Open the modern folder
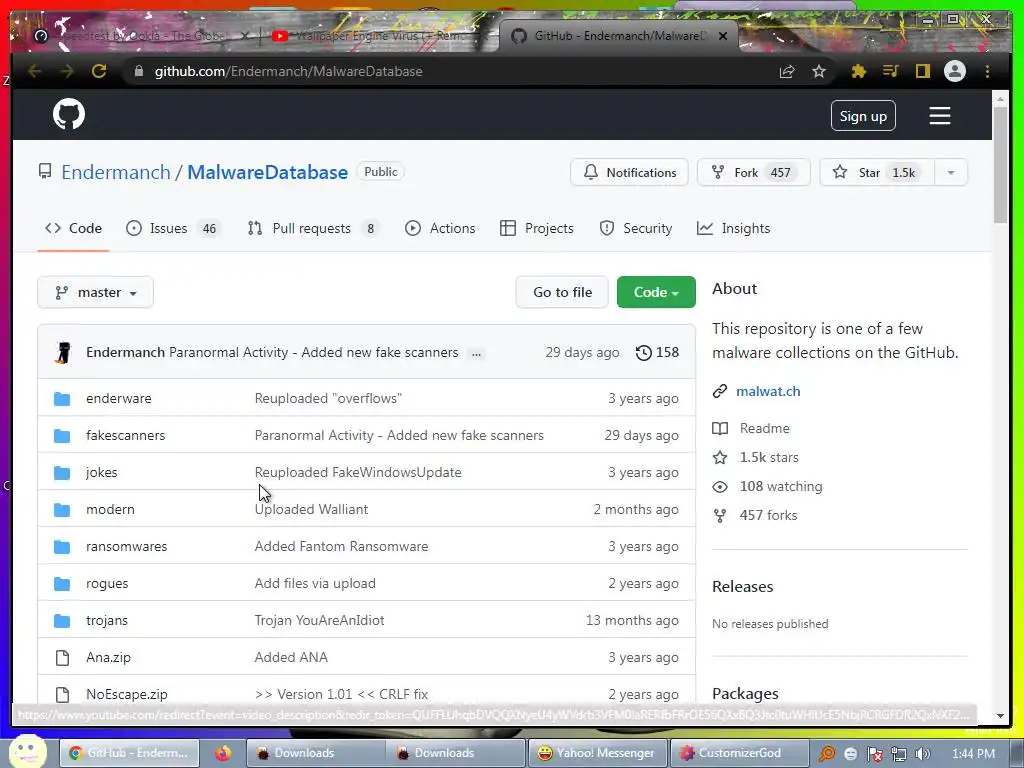The height and width of the screenshot is (768, 1024). [x=110, y=509]
